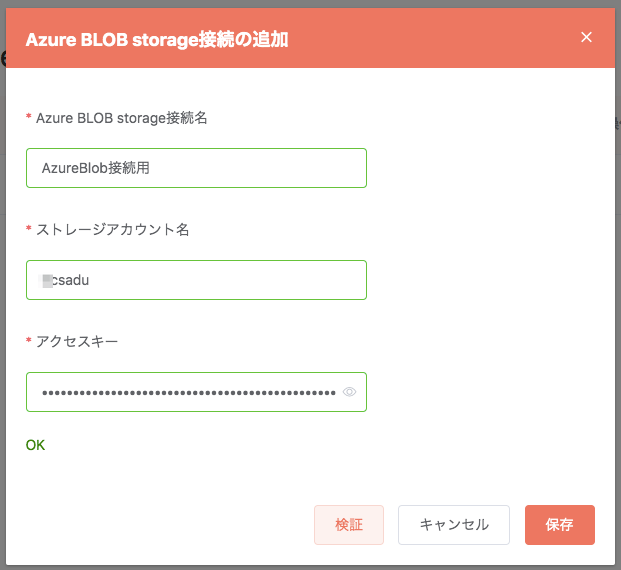
Task: Click the アクセスキー label
Action: 77,341
